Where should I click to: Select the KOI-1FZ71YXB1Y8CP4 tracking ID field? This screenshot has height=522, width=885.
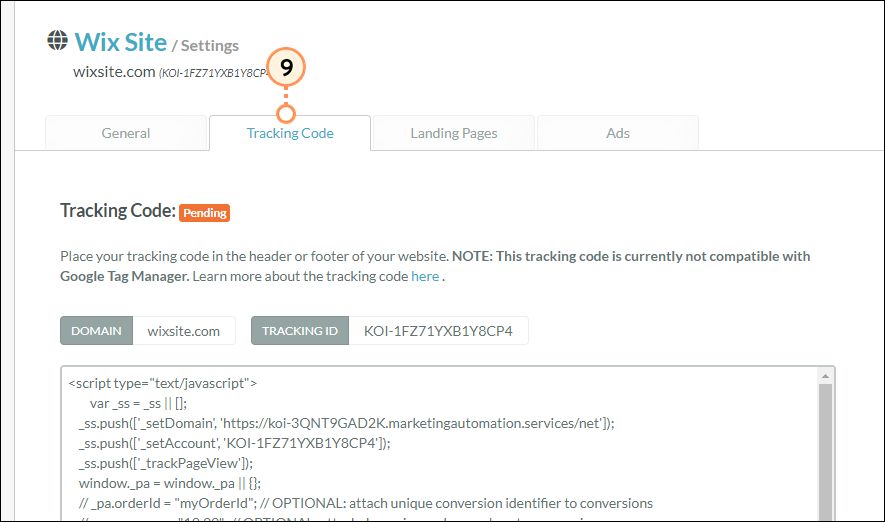[x=439, y=331]
